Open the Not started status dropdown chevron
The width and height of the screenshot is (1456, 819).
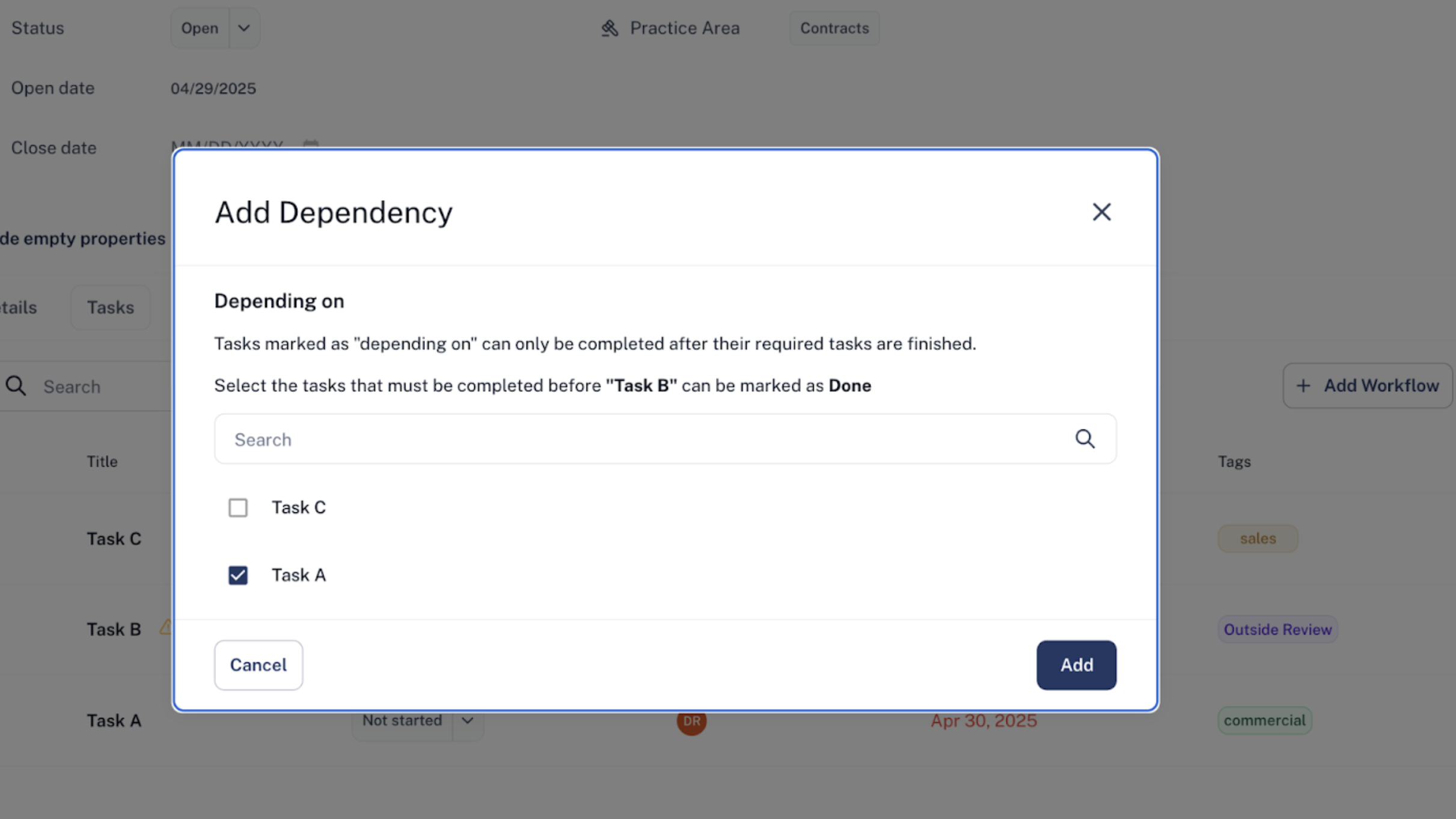pos(467,720)
